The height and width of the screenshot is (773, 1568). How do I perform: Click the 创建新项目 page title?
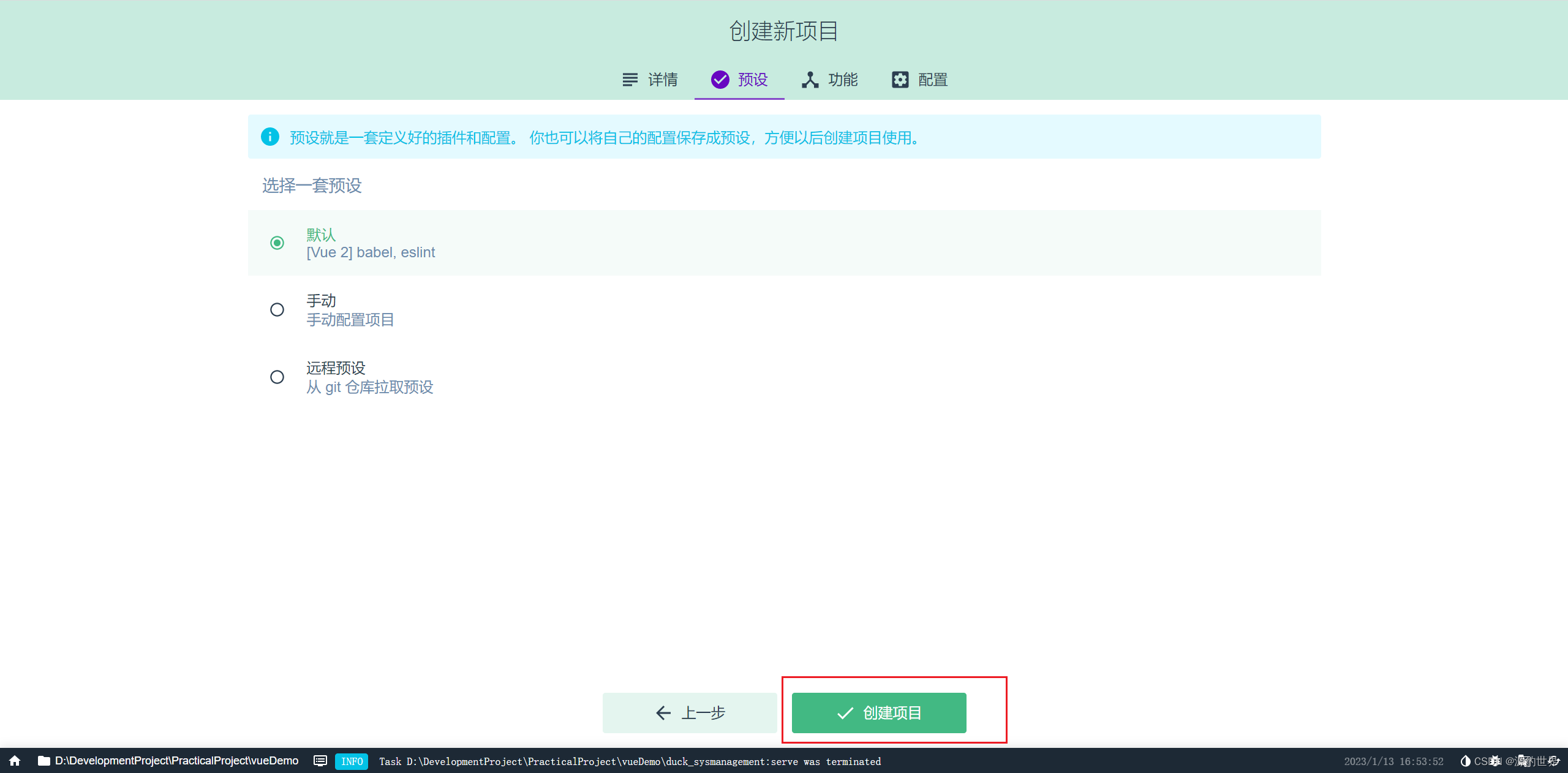coord(784,31)
